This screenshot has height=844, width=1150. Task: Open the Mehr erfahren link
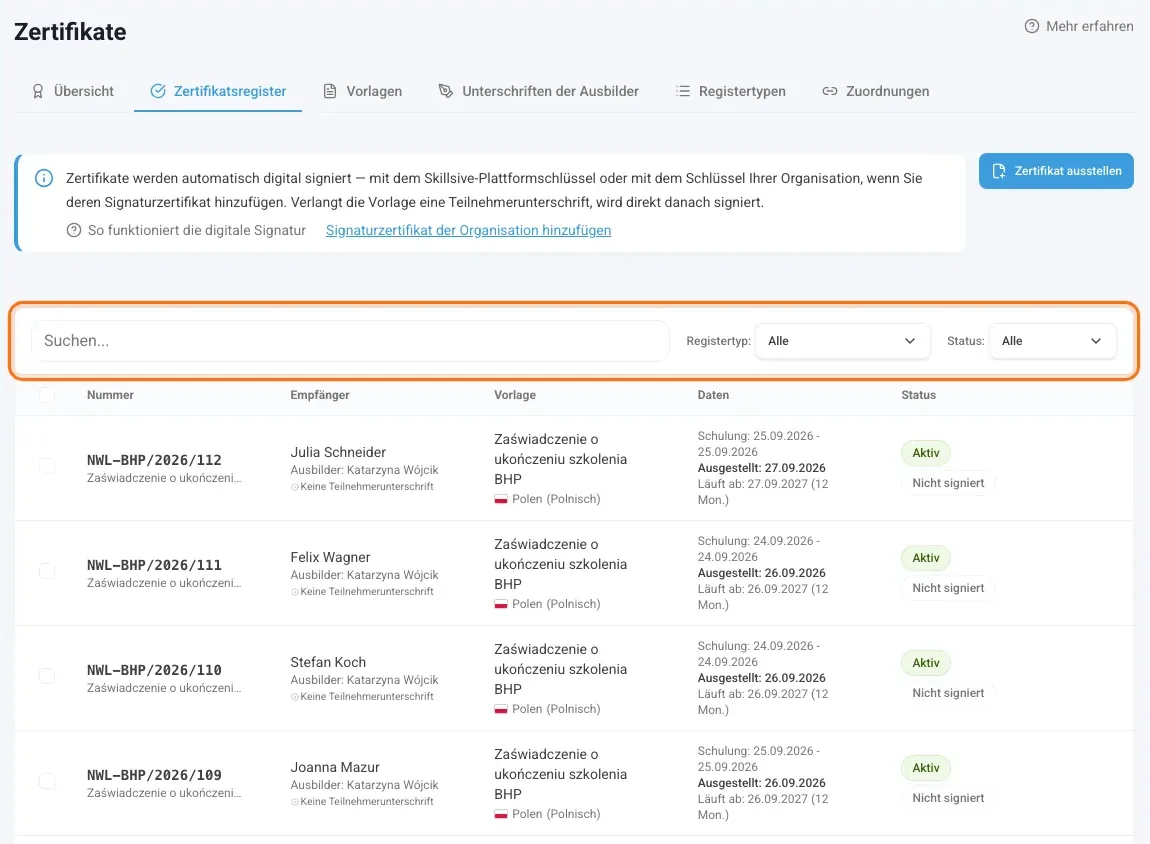coord(1079,26)
